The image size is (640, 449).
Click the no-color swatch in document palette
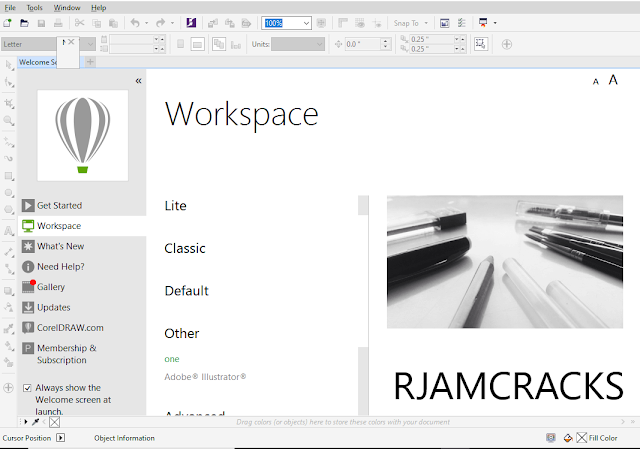pos(54,422)
